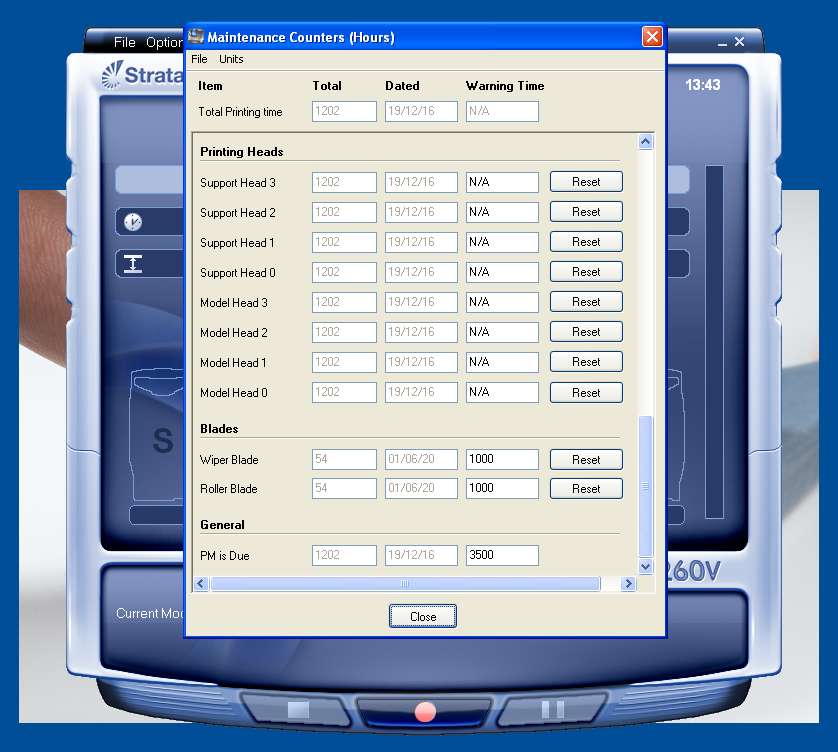Click the Wiper Blade dated field

tap(421, 459)
